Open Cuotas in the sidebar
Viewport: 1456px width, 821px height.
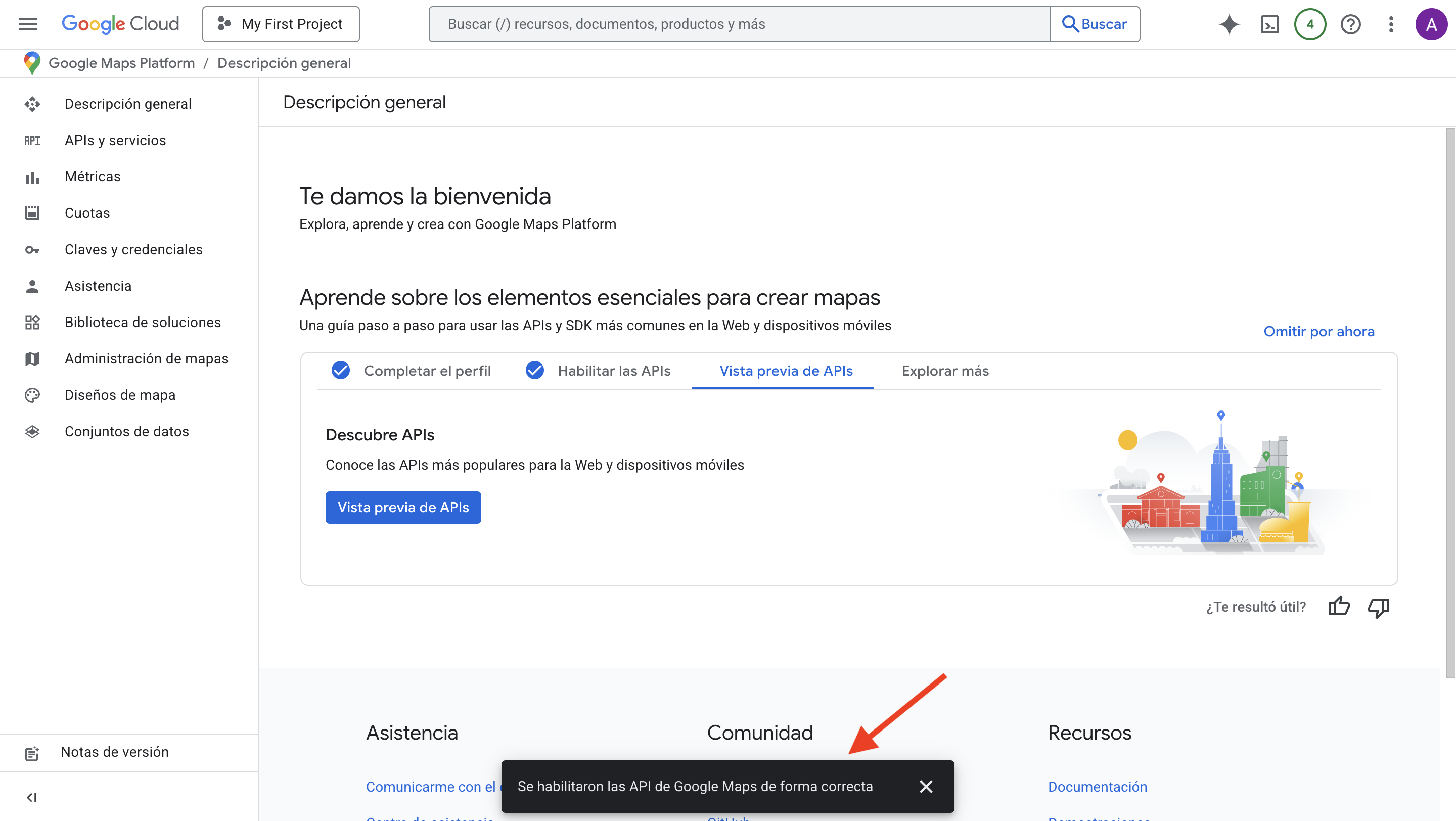[x=87, y=213]
